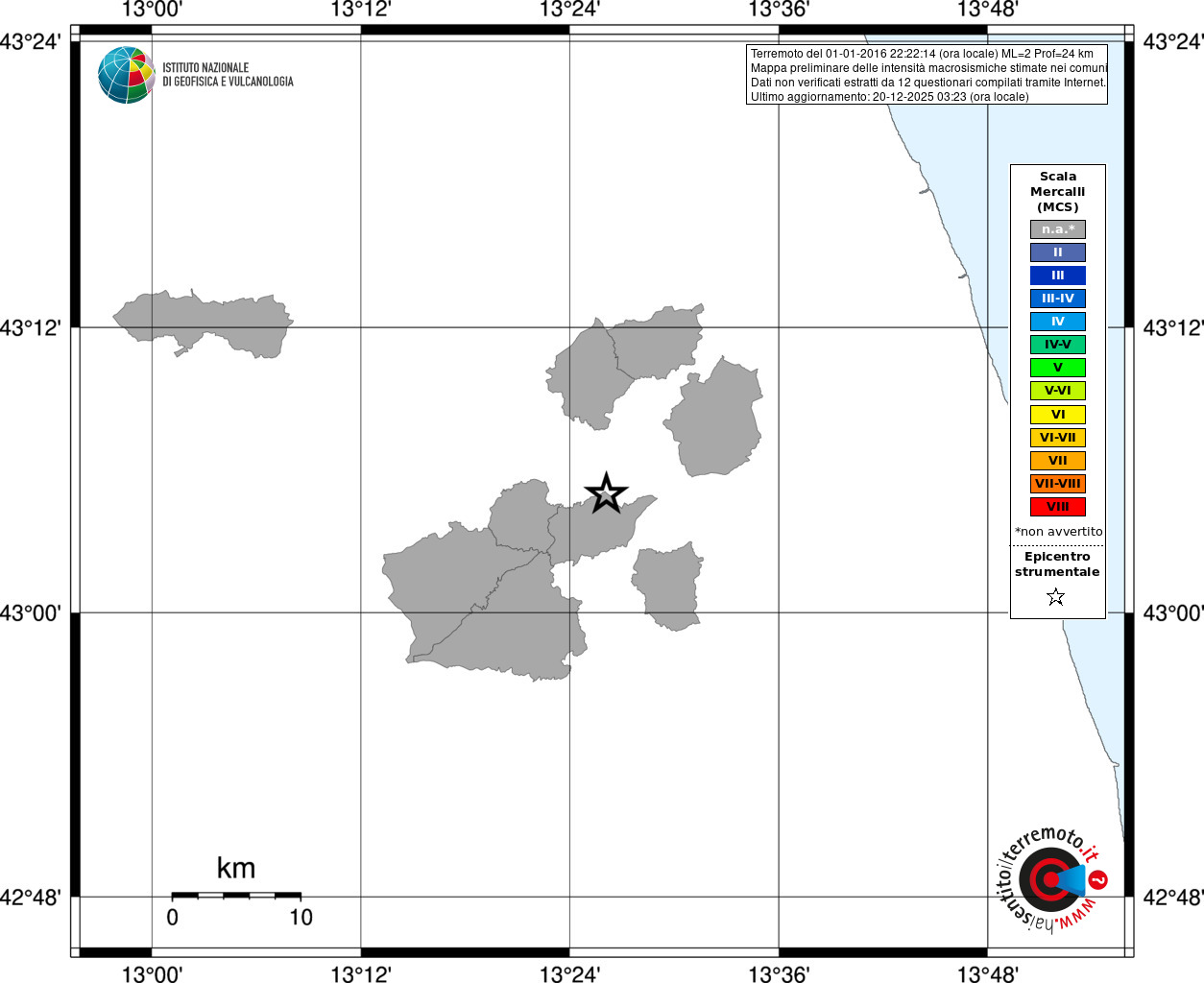The image size is (1204, 983).
Task: Click the top axis label 13°12'
Action: pos(361,10)
